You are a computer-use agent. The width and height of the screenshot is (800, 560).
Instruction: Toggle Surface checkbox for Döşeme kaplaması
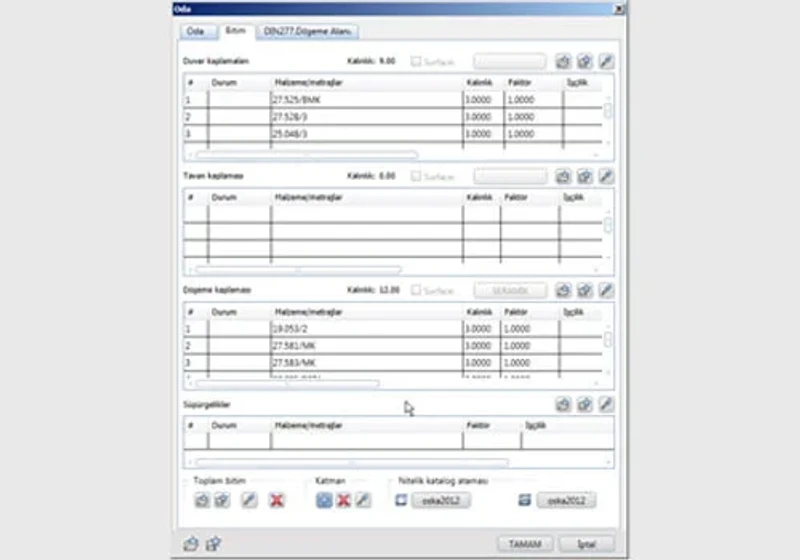[416, 290]
